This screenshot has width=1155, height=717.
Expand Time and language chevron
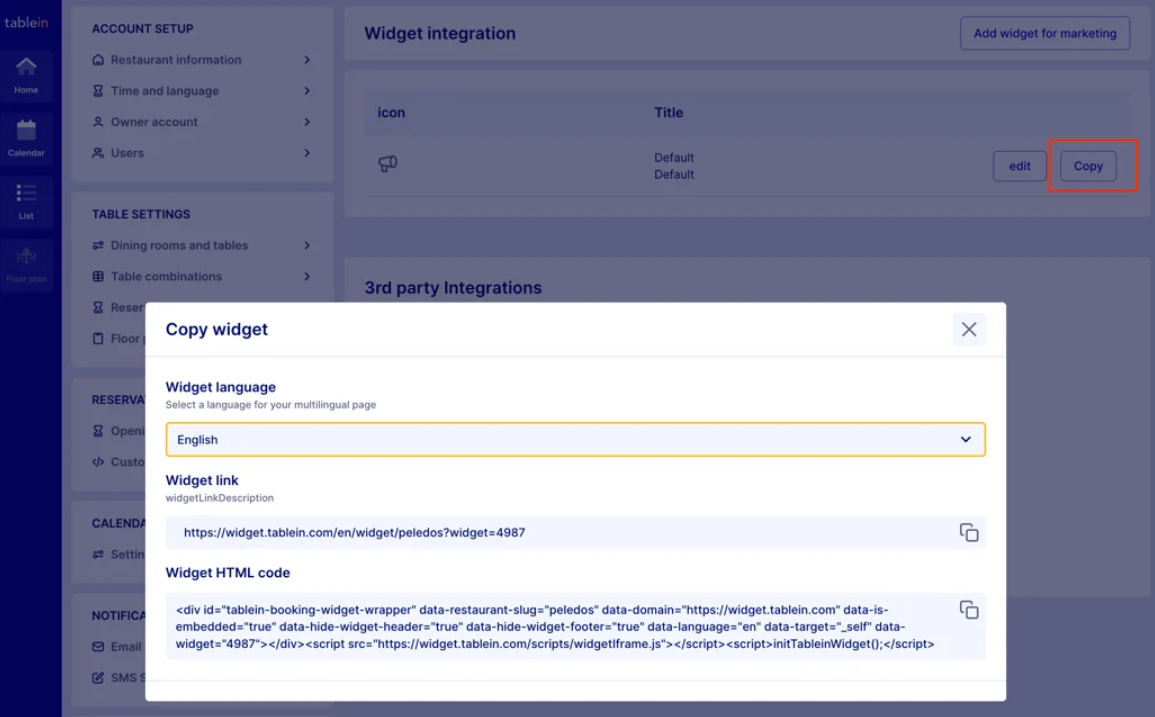click(307, 91)
